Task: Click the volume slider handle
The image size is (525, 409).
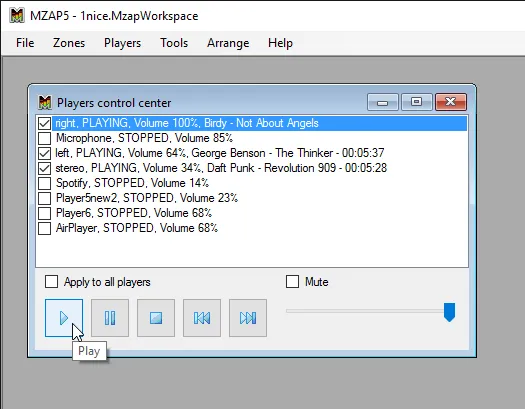Action: (449, 312)
